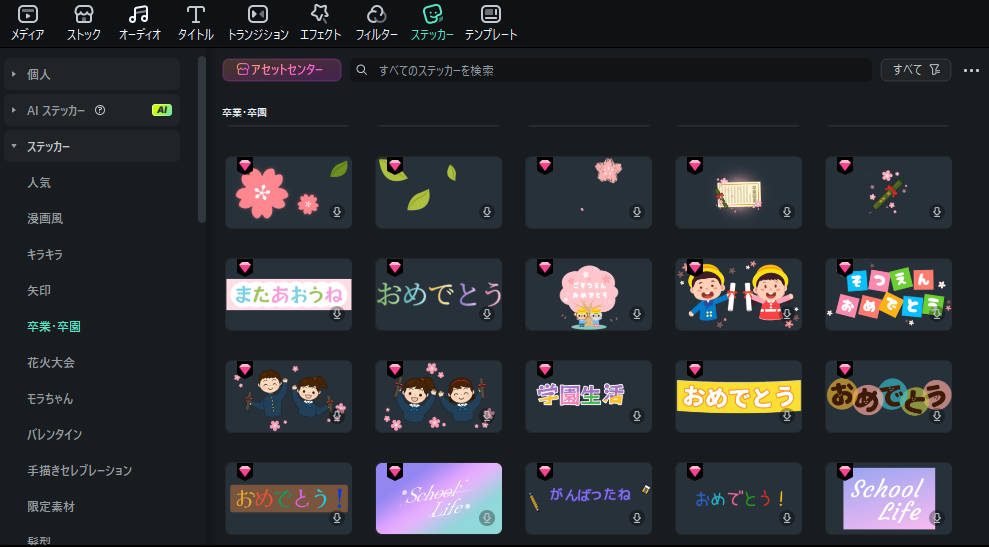Download the diploma tube sticker
Screen dimensions: 989x547
(937, 212)
